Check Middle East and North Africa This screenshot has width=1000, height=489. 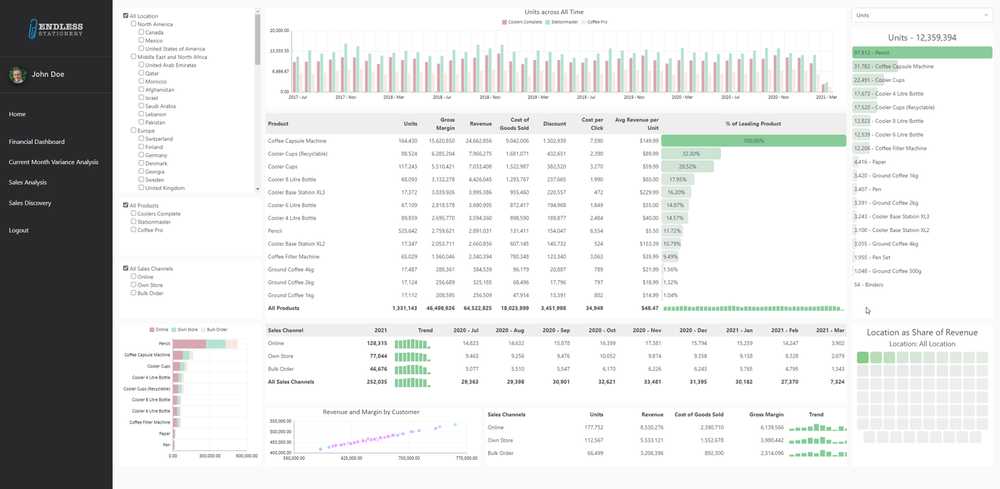133,57
